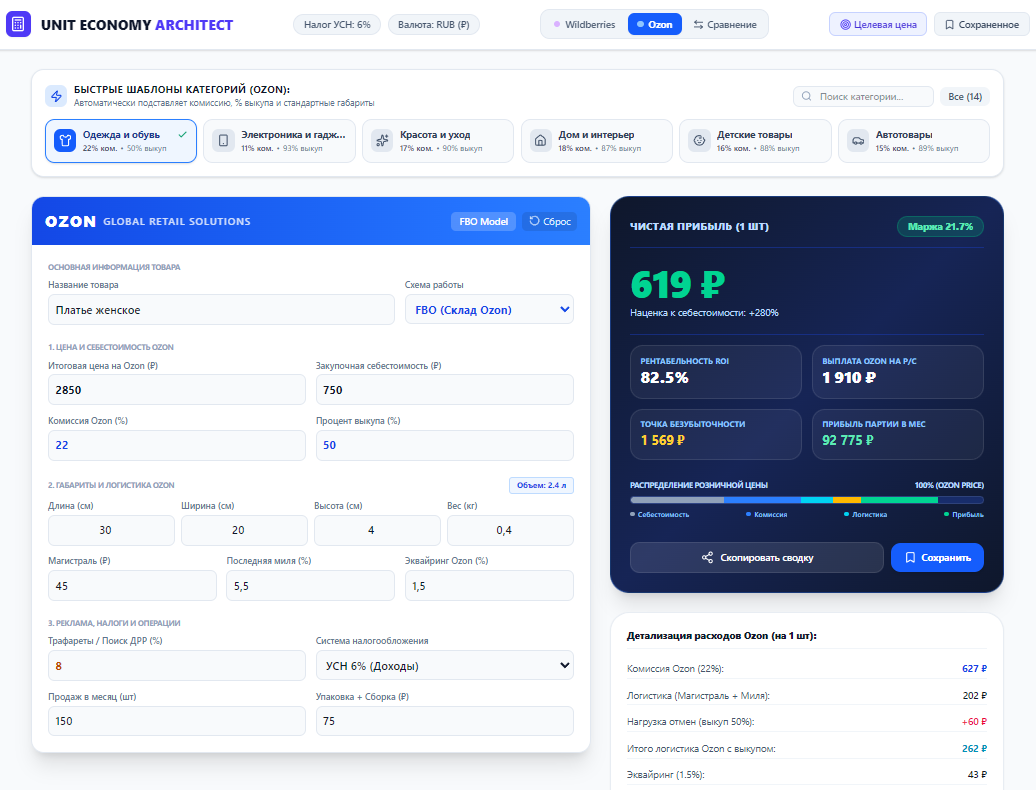Select the Электроника и гаджеты template
This screenshot has height=790, width=1036.
279,141
